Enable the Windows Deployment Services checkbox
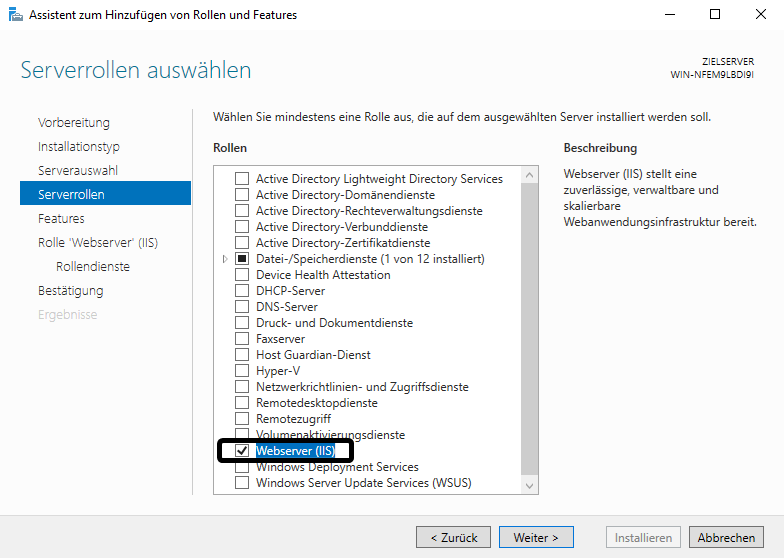 pos(242,468)
